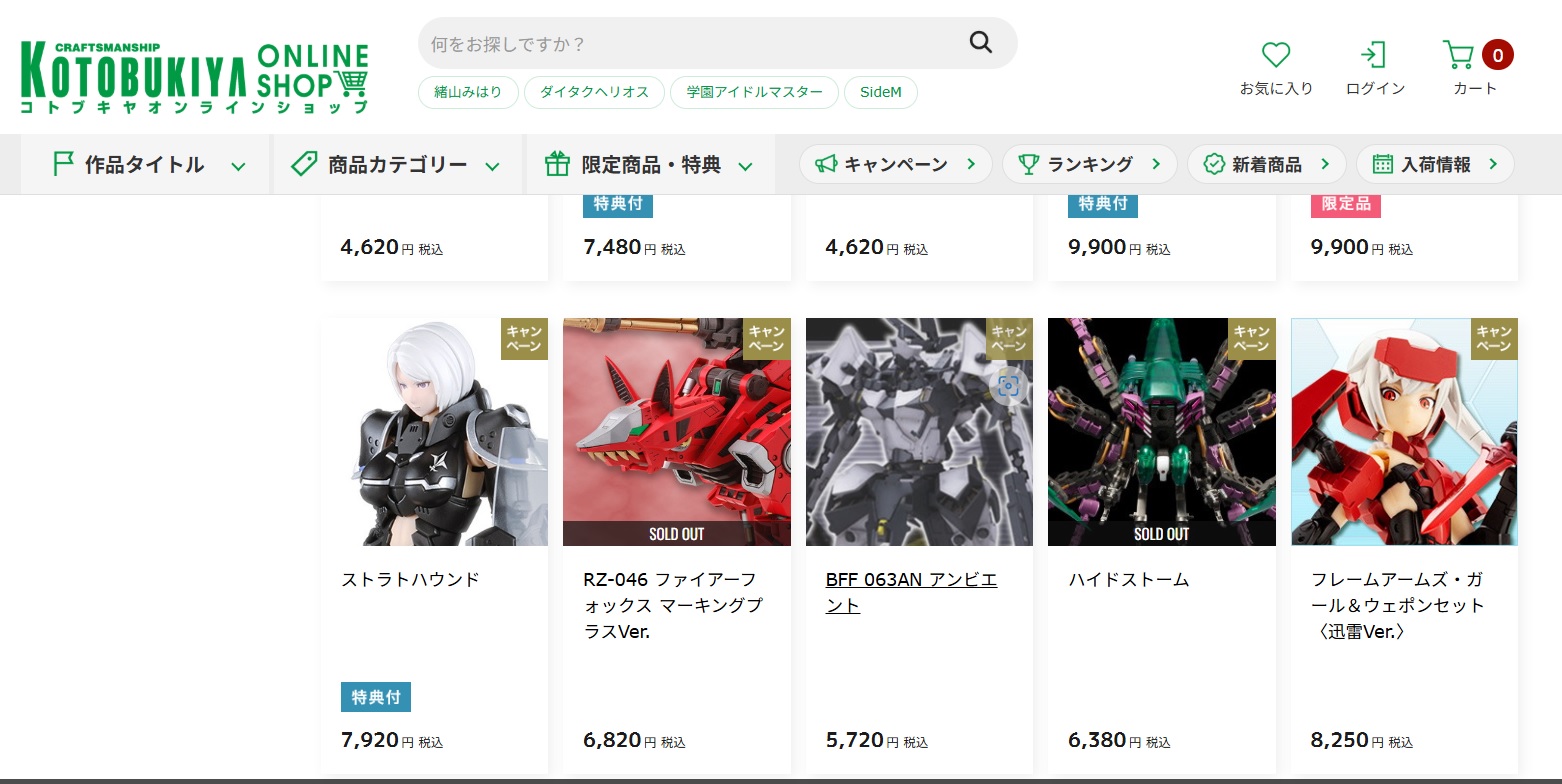Click the お気に入り label
The width and height of the screenshot is (1562, 784).
[1276, 88]
